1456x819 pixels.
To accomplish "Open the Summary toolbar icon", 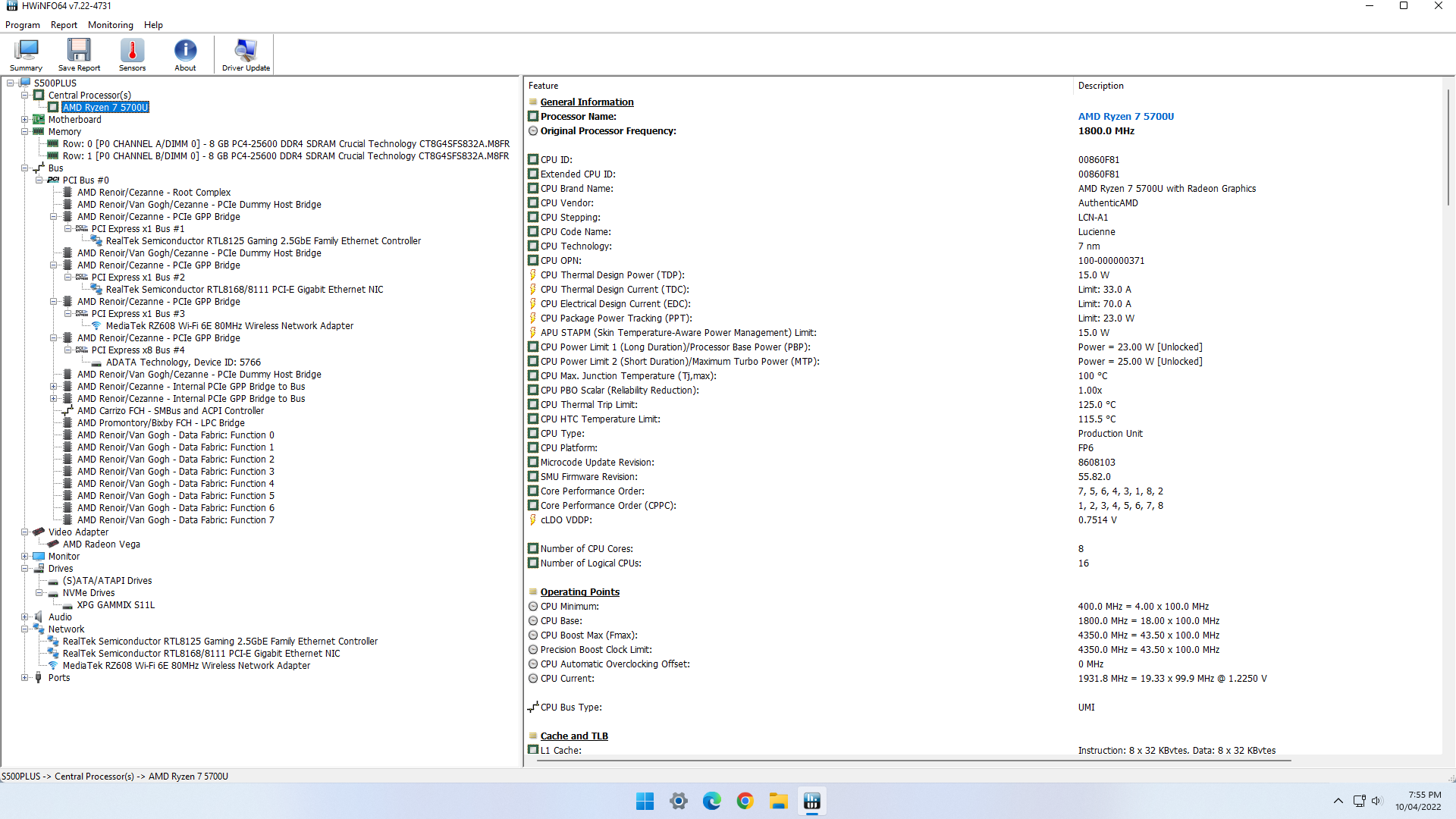I will point(26,55).
